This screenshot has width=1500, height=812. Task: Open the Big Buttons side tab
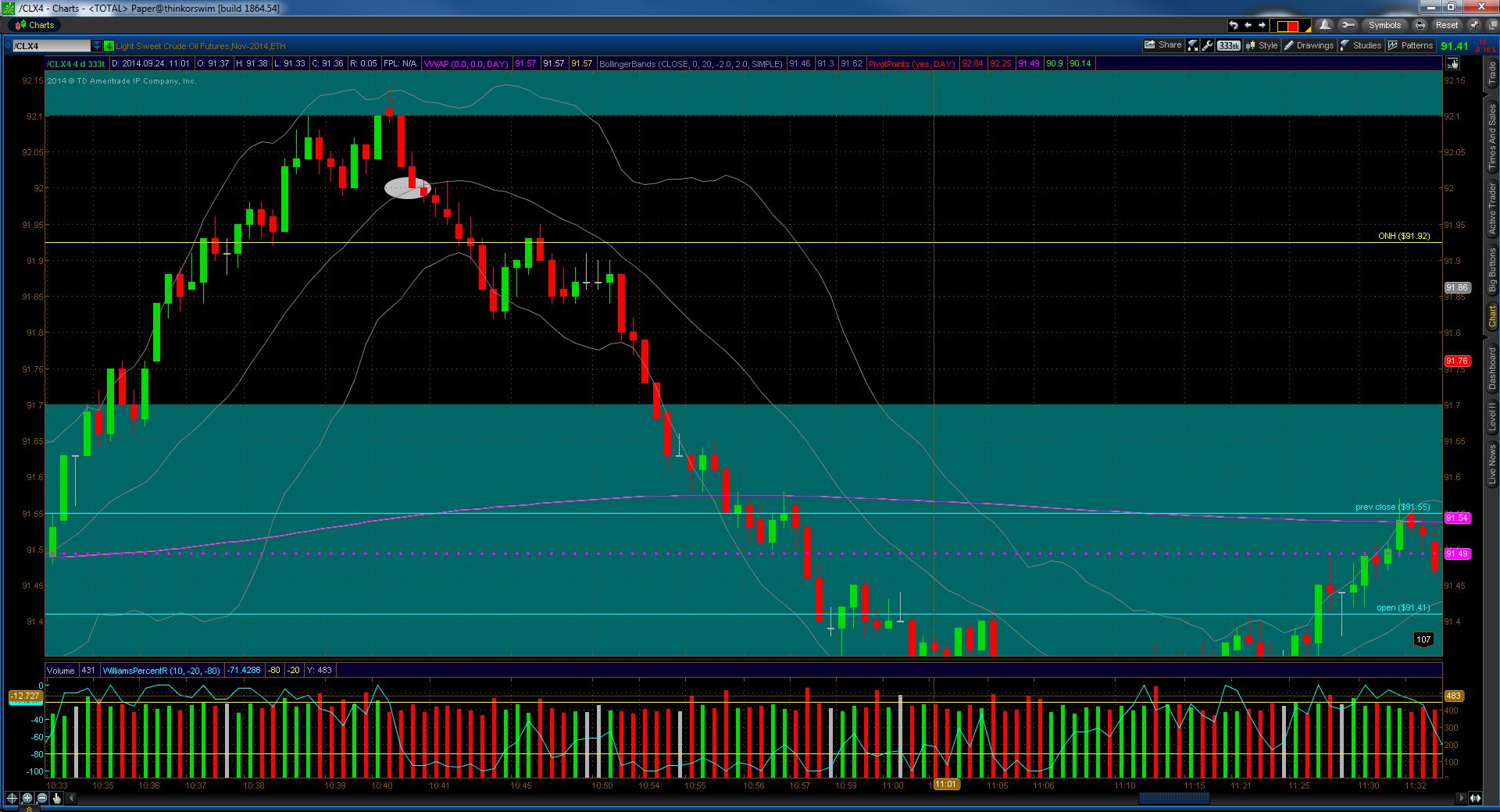tap(1491, 270)
